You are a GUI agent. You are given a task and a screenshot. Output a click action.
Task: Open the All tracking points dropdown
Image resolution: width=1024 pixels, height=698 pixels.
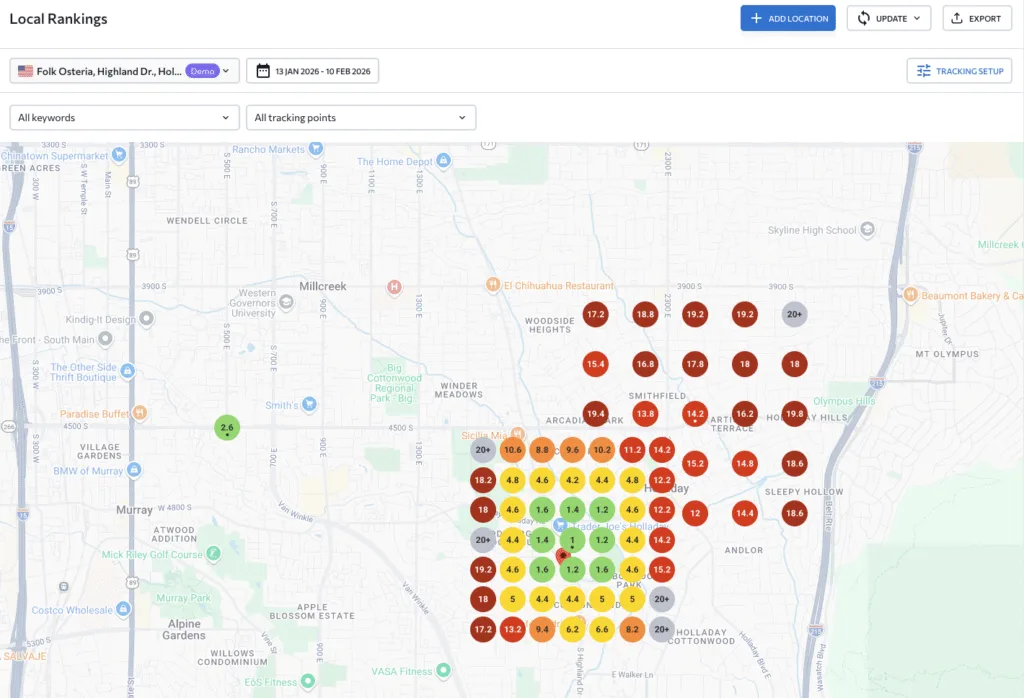click(360, 117)
